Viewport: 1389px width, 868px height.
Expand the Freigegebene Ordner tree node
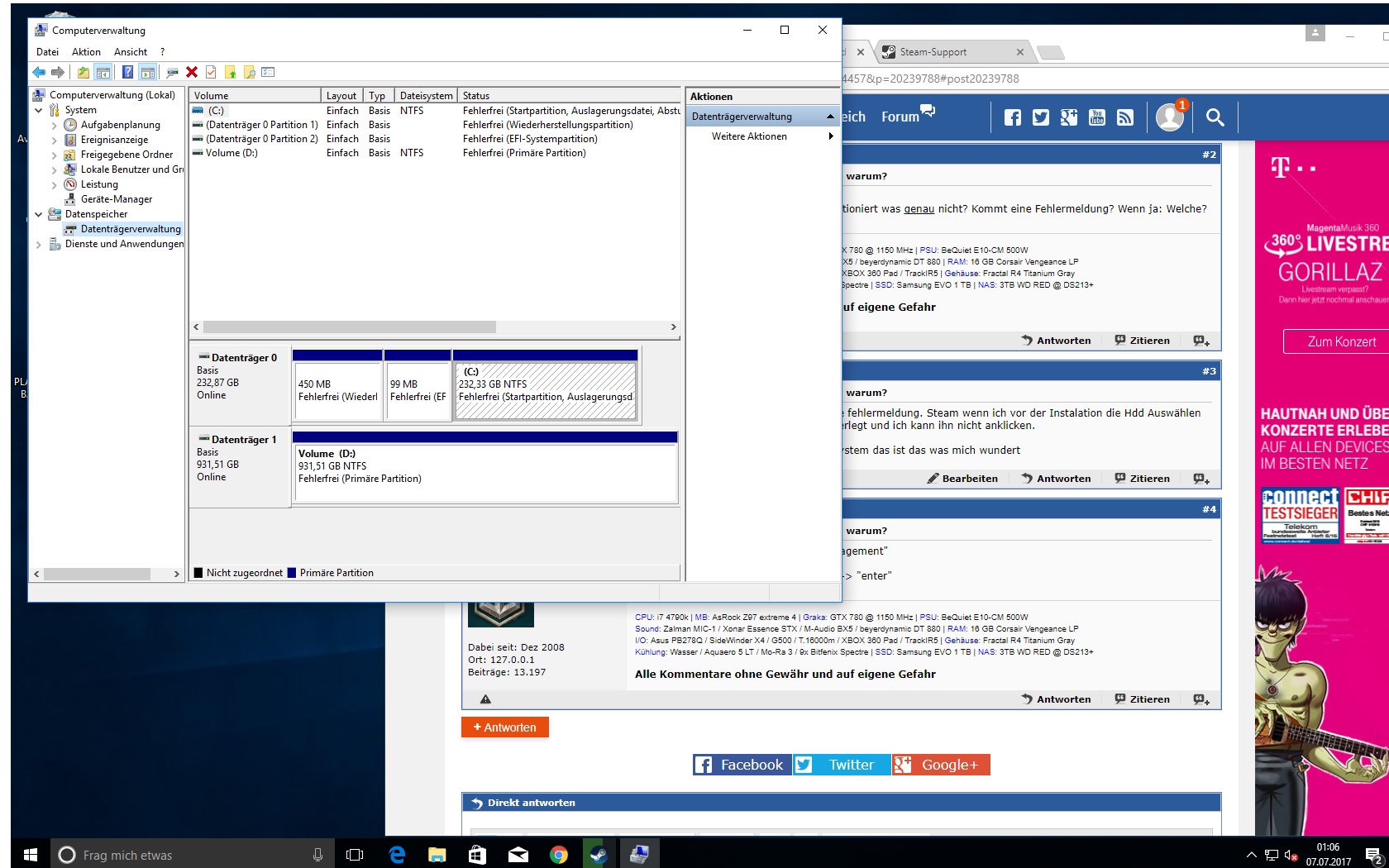54,155
